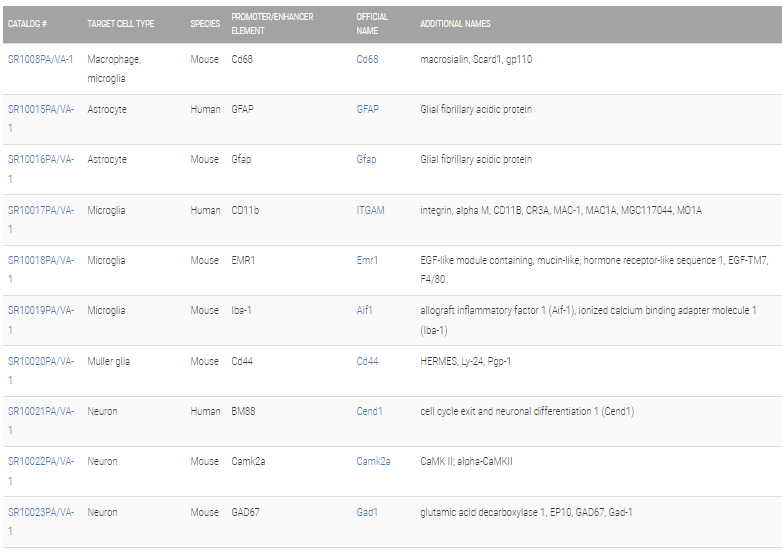Image resolution: width=782 pixels, height=553 pixels.
Task: Open catalog link SR10020PA/VA-1
Action: 41,370
